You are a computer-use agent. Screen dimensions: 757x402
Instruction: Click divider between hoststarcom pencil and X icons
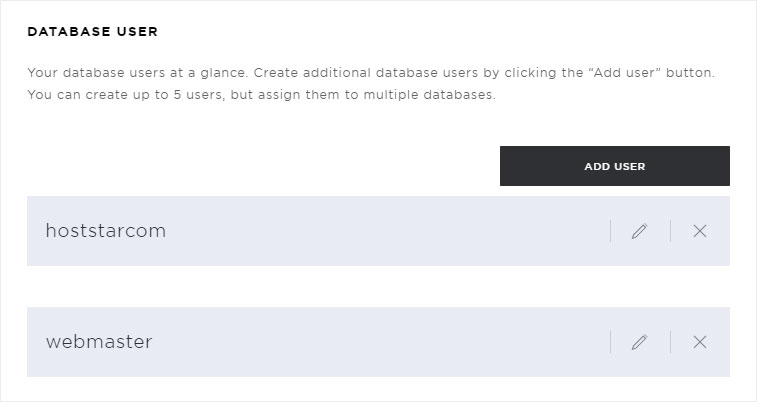(670, 231)
